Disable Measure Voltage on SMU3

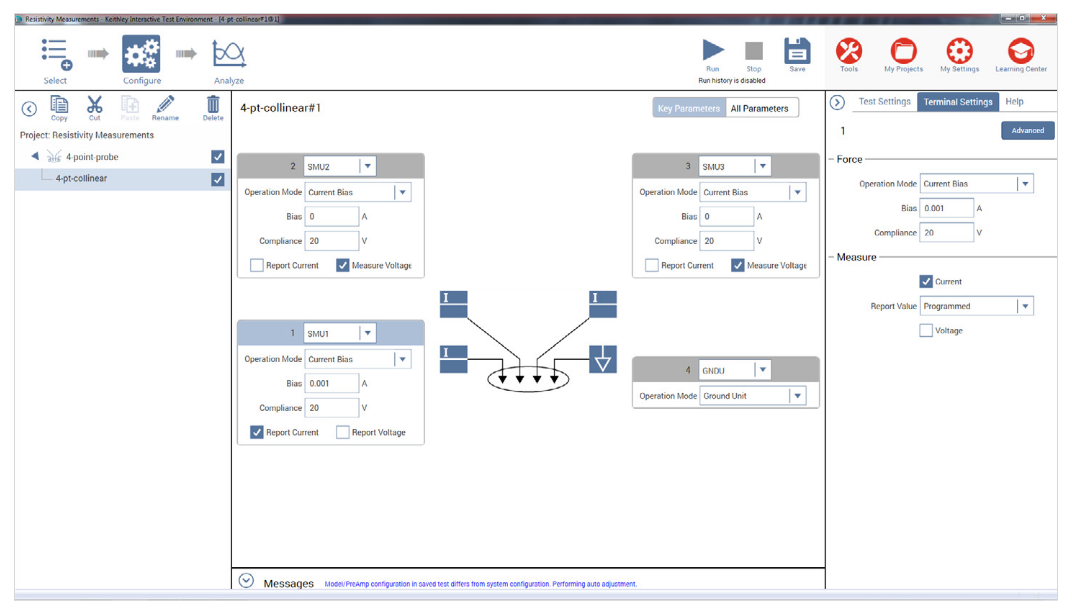738,264
